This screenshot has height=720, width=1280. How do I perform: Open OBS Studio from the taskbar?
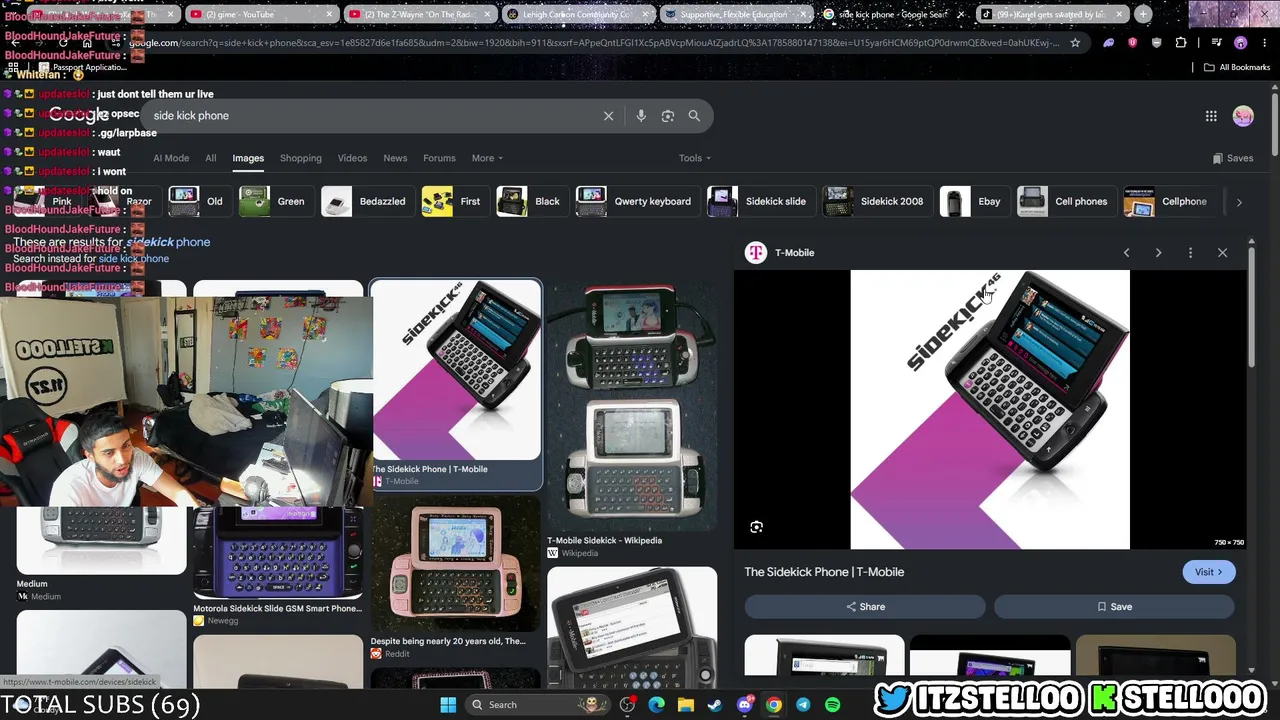pos(627,705)
